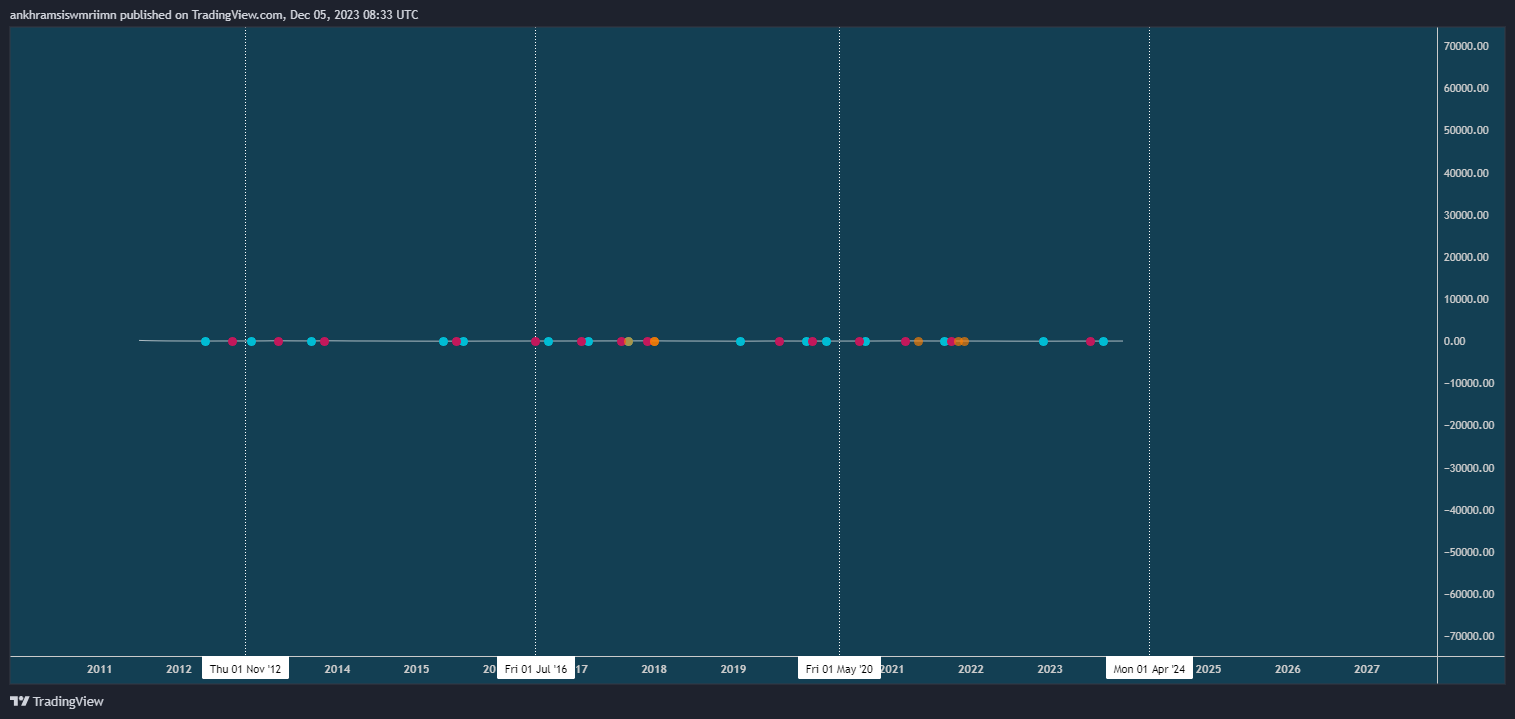Image resolution: width=1515 pixels, height=719 pixels.
Task: Click the 2019 year label on time axis
Action: (x=733, y=669)
